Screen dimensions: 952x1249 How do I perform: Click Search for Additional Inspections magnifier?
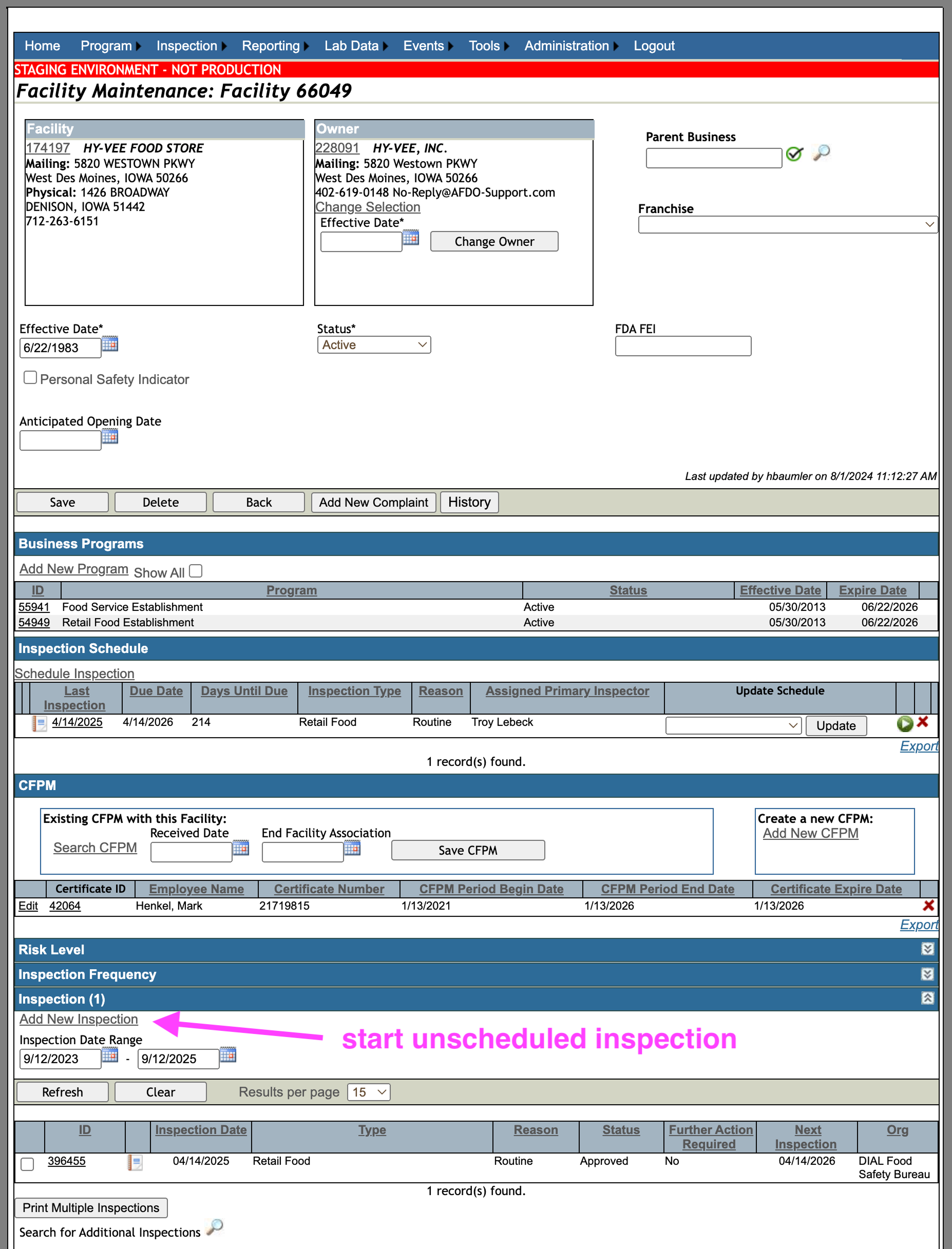click(215, 1227)
